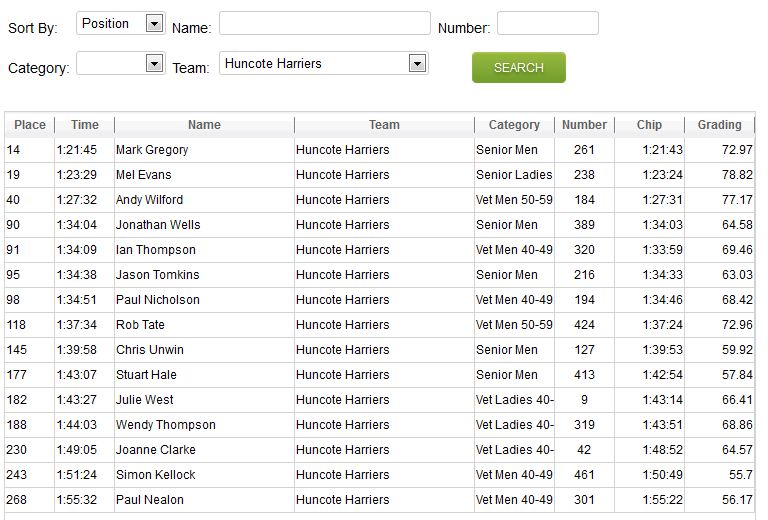The height and width of the screenshot is (520, 768).
Task: Click the green SEARCH button
Action: pos(518,67)
